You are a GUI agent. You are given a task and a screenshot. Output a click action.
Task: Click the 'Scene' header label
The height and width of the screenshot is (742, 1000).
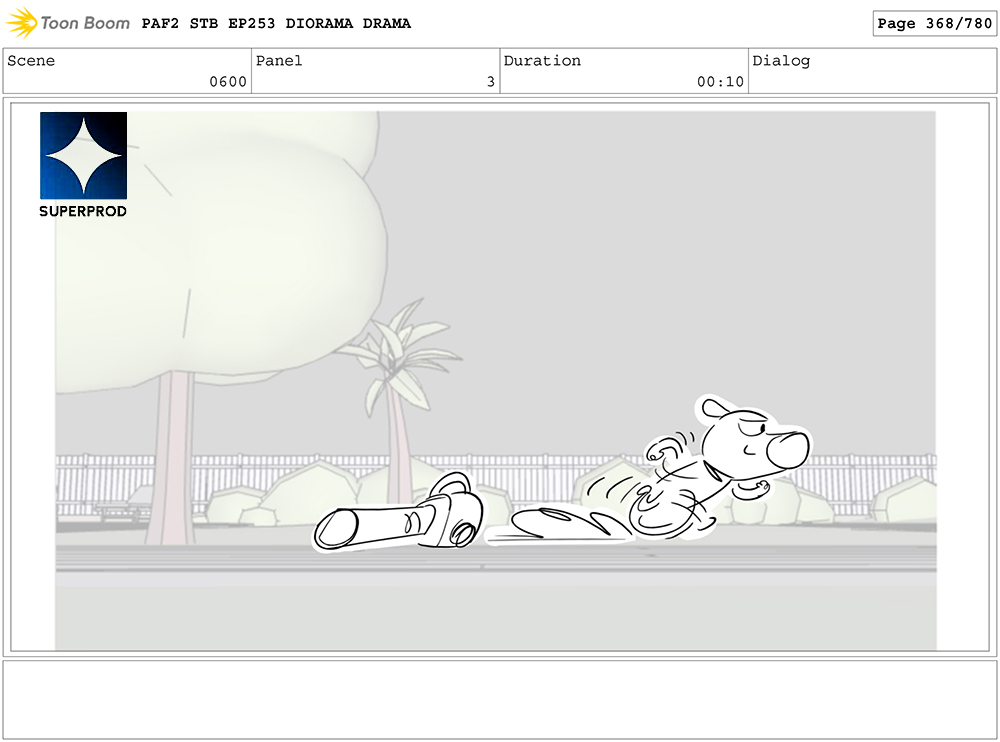[x=31, y=61]
